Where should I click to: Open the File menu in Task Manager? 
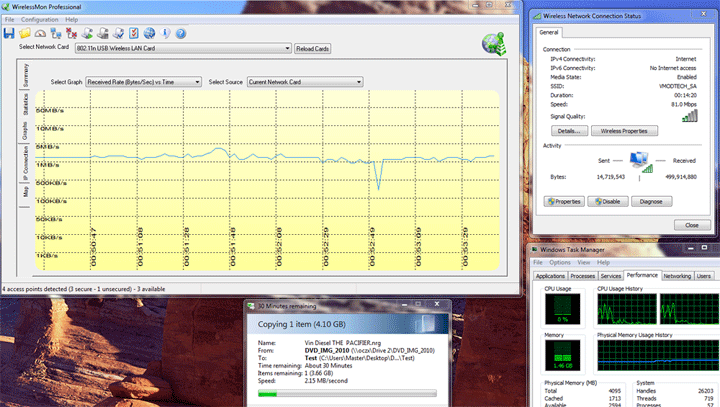pos(538,262)
